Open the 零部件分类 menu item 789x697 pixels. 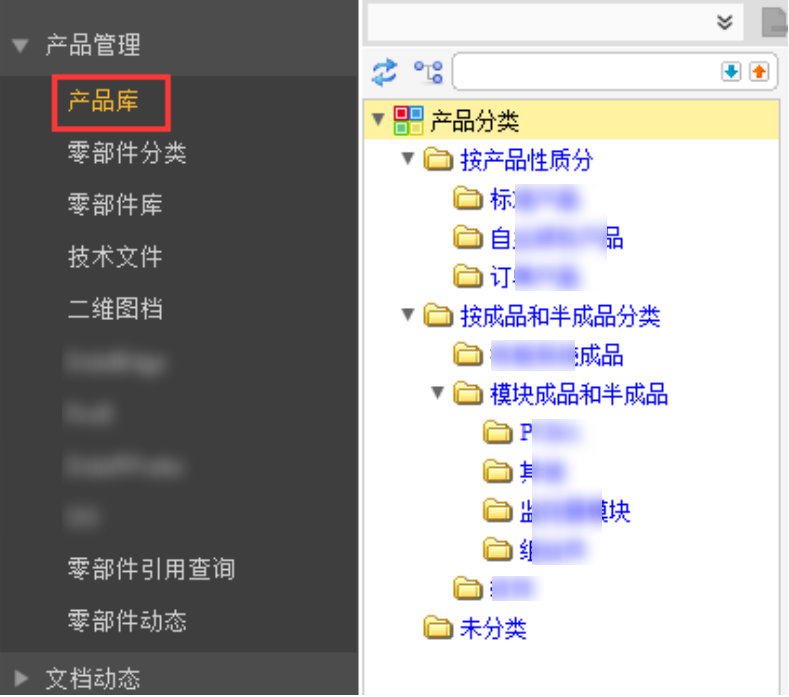click(x=127, y=153)
